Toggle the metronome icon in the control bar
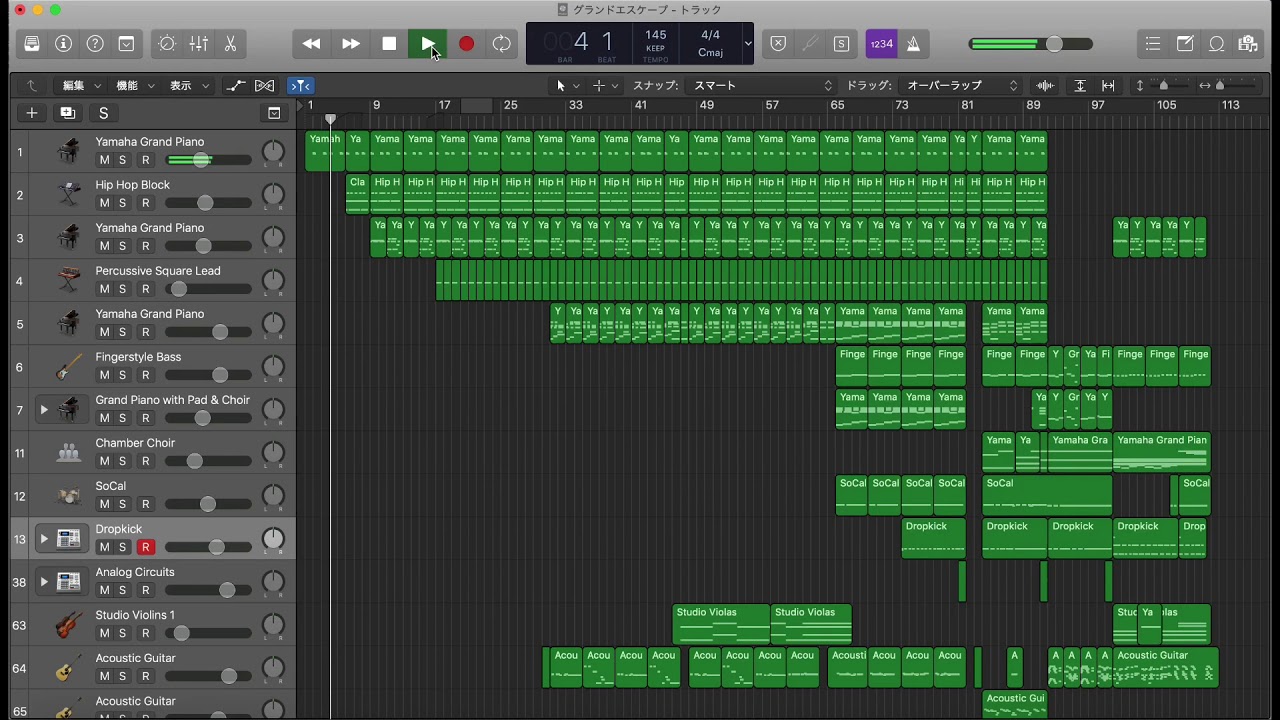This screenshot has height=720, width=1280. click(913, 43)
